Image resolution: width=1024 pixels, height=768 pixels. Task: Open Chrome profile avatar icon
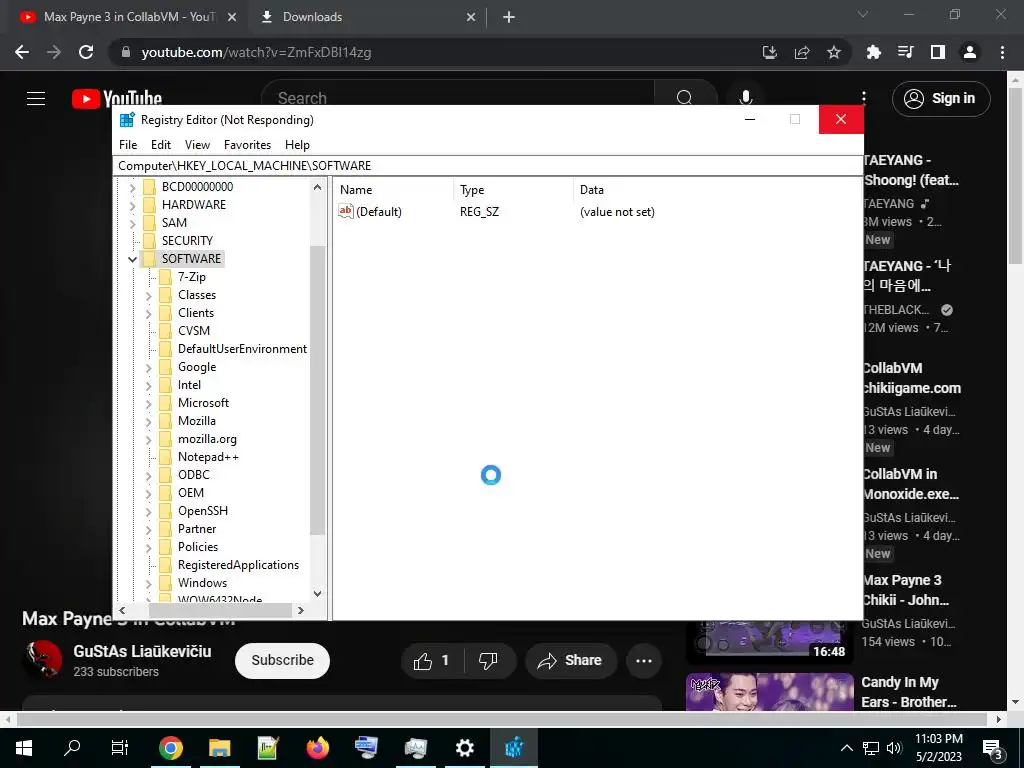tap(970, 52)
